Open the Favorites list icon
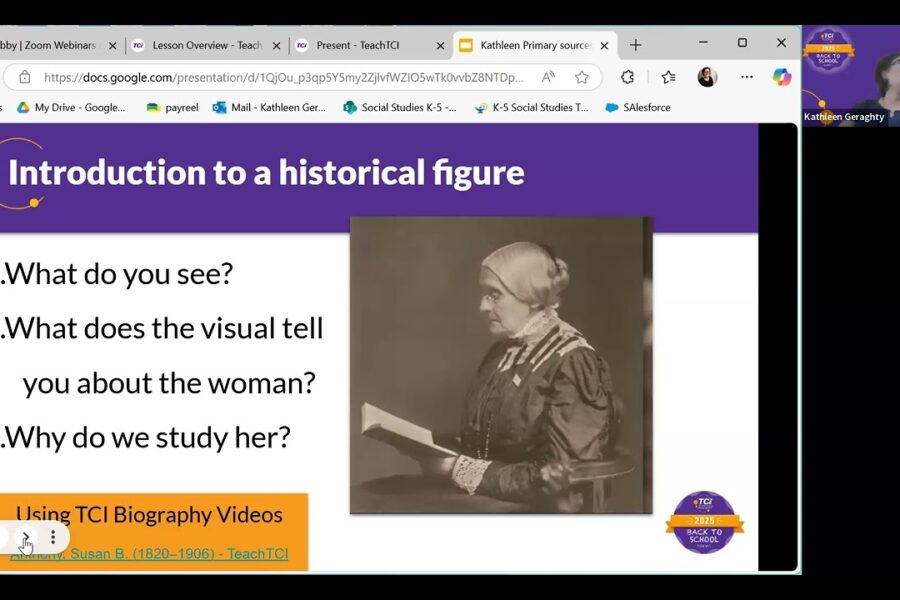Screen dimensions: 900x600 (x=668, y=77)
